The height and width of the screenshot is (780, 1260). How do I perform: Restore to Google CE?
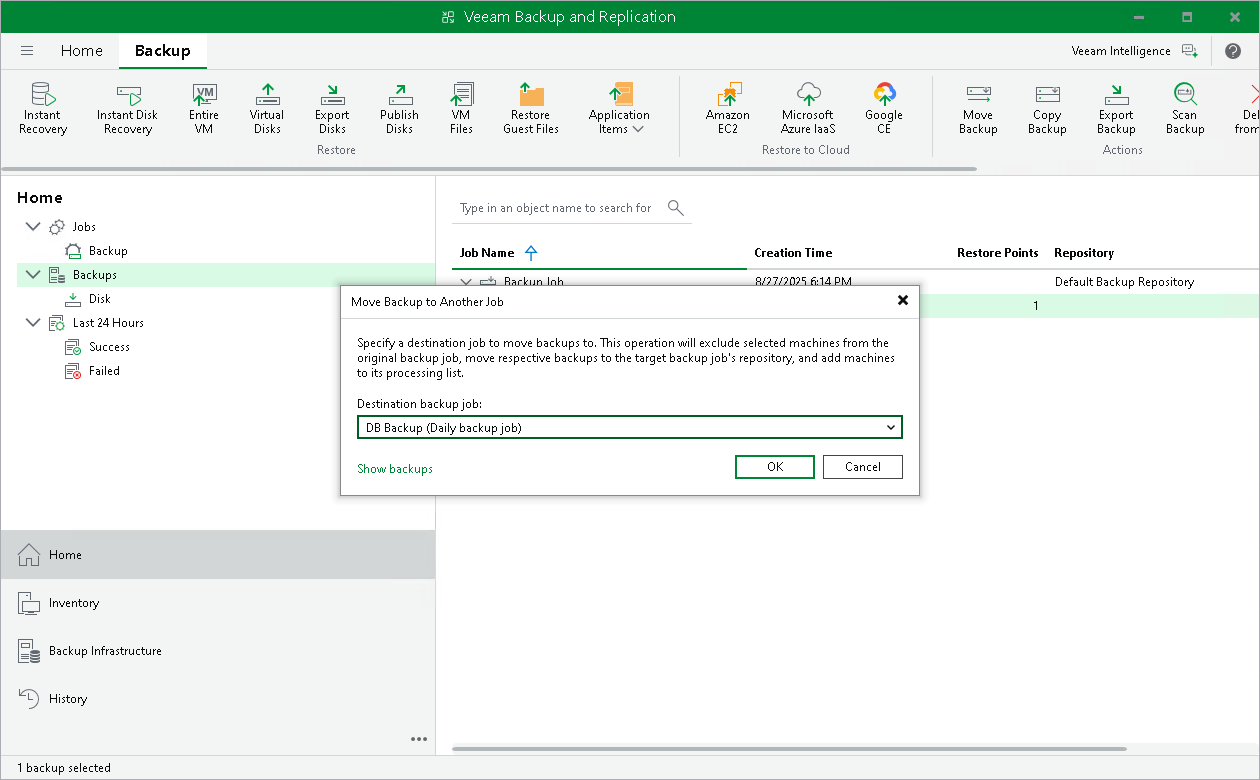coord(884,108)
